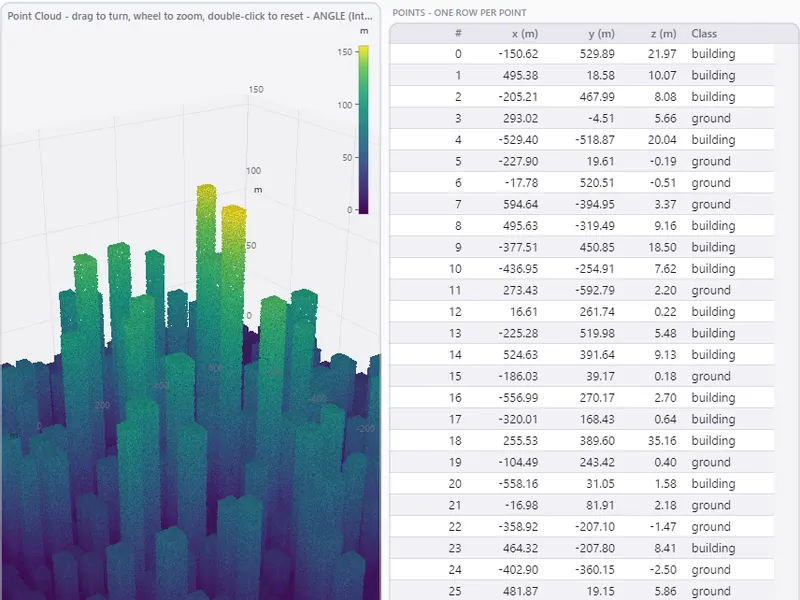Click the y value -254.91 in row 10

(x=595, y=269)
